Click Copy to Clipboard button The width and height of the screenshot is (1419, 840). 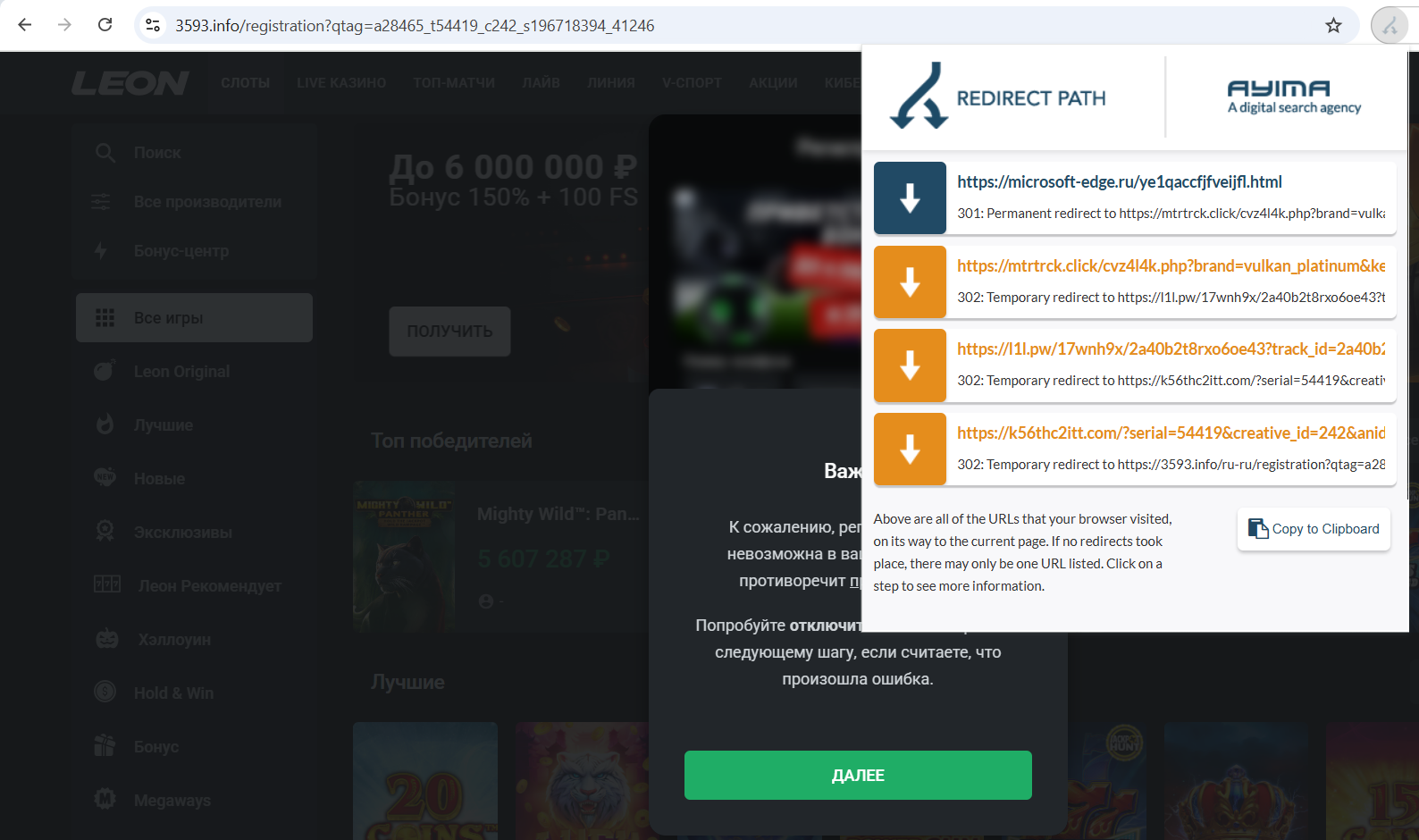tap(1314, 529)
